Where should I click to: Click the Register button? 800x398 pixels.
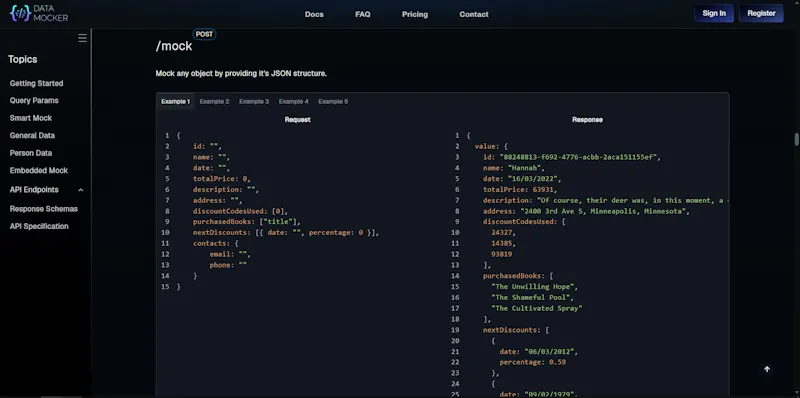(x=761, y=13)
